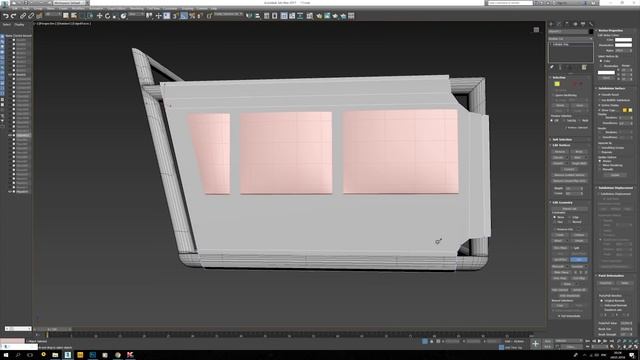This screenshot has height=360, width=640.
Task: Toggle Pin Stack under modifier stack
Action: pos(552,67)
